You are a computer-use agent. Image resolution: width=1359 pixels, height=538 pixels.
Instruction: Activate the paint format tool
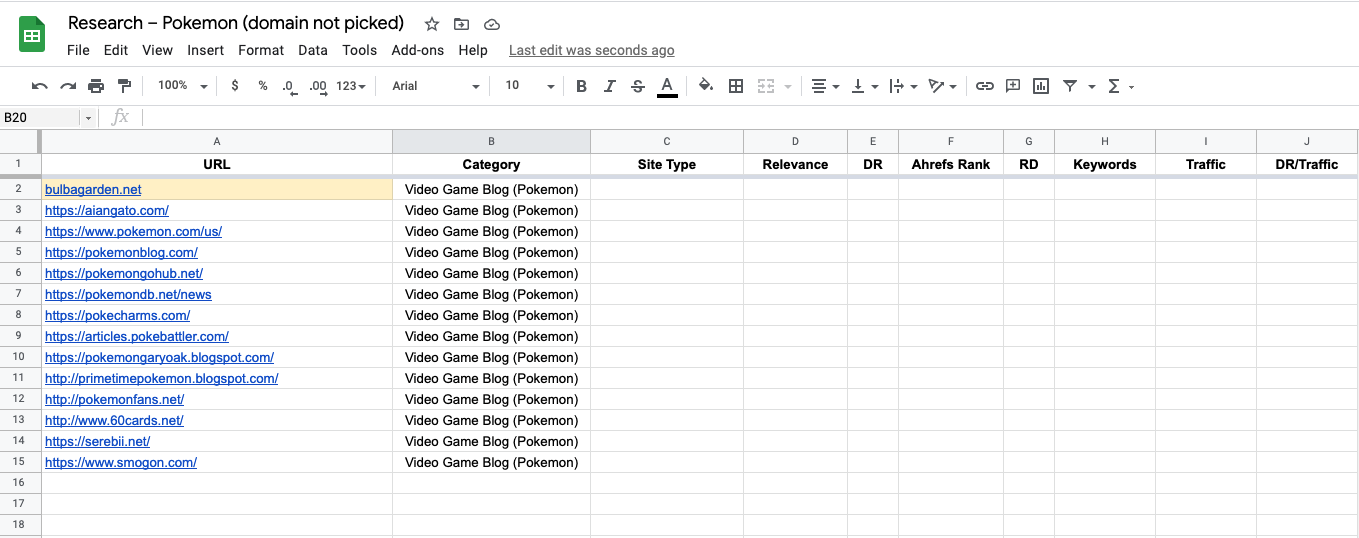point(124,86)
